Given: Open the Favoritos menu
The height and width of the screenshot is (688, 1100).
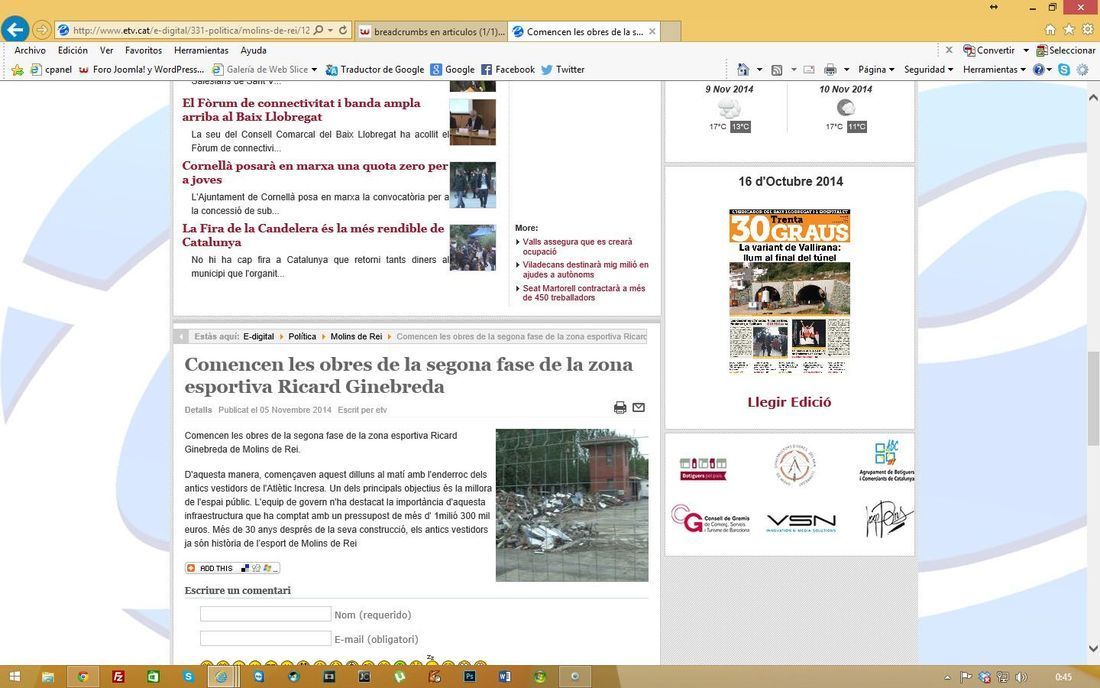Looking at the screenshot, I should point(143,50).
